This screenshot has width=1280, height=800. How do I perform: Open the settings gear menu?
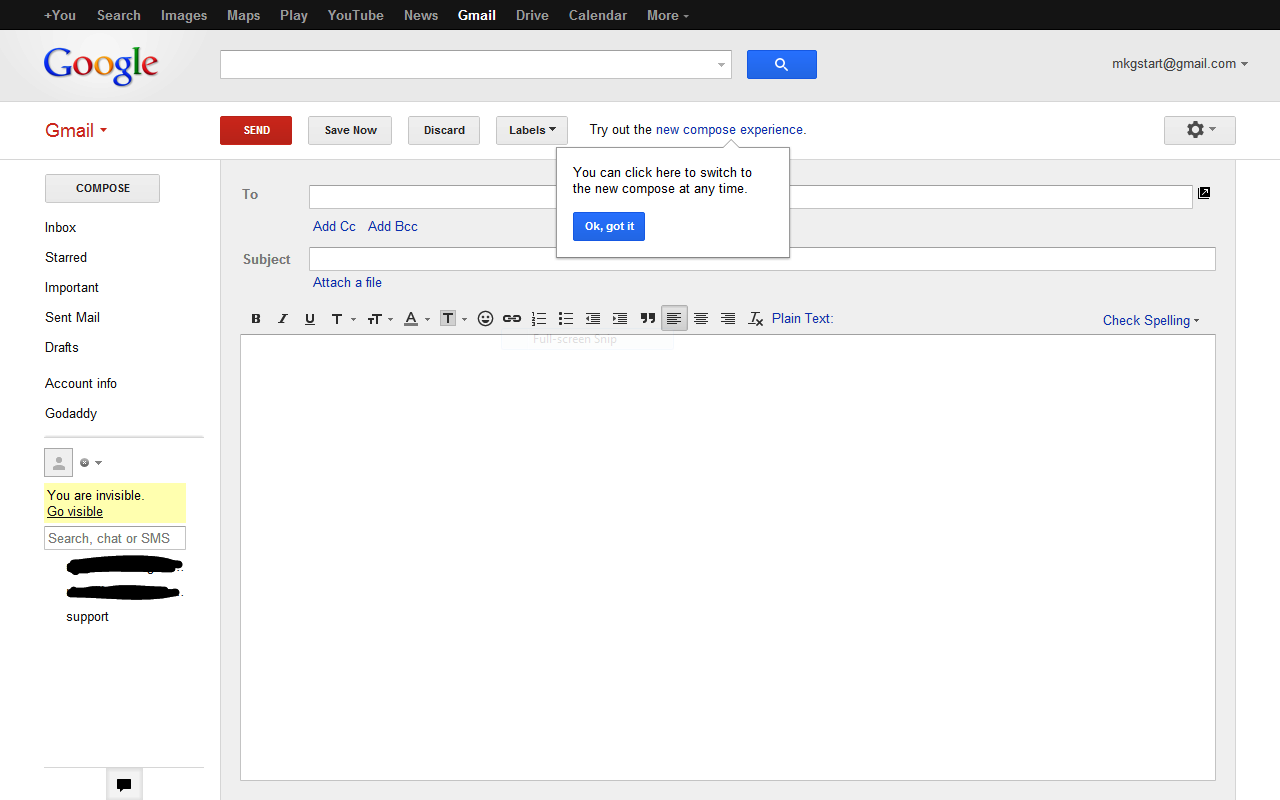1200,131
